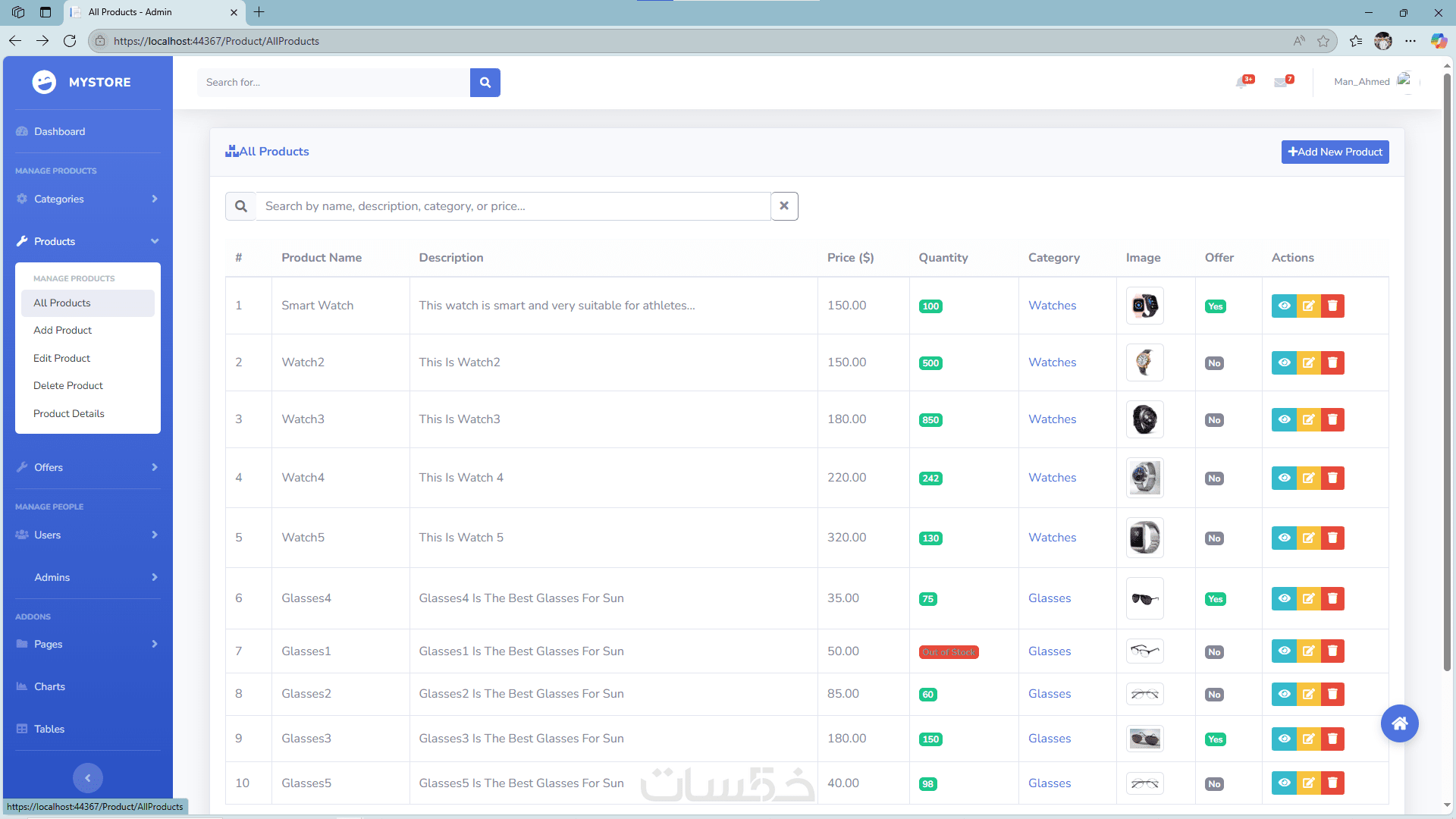Clear the product search with X button
This screenshot has width=1456, height=819.
[x=784, y=206]
